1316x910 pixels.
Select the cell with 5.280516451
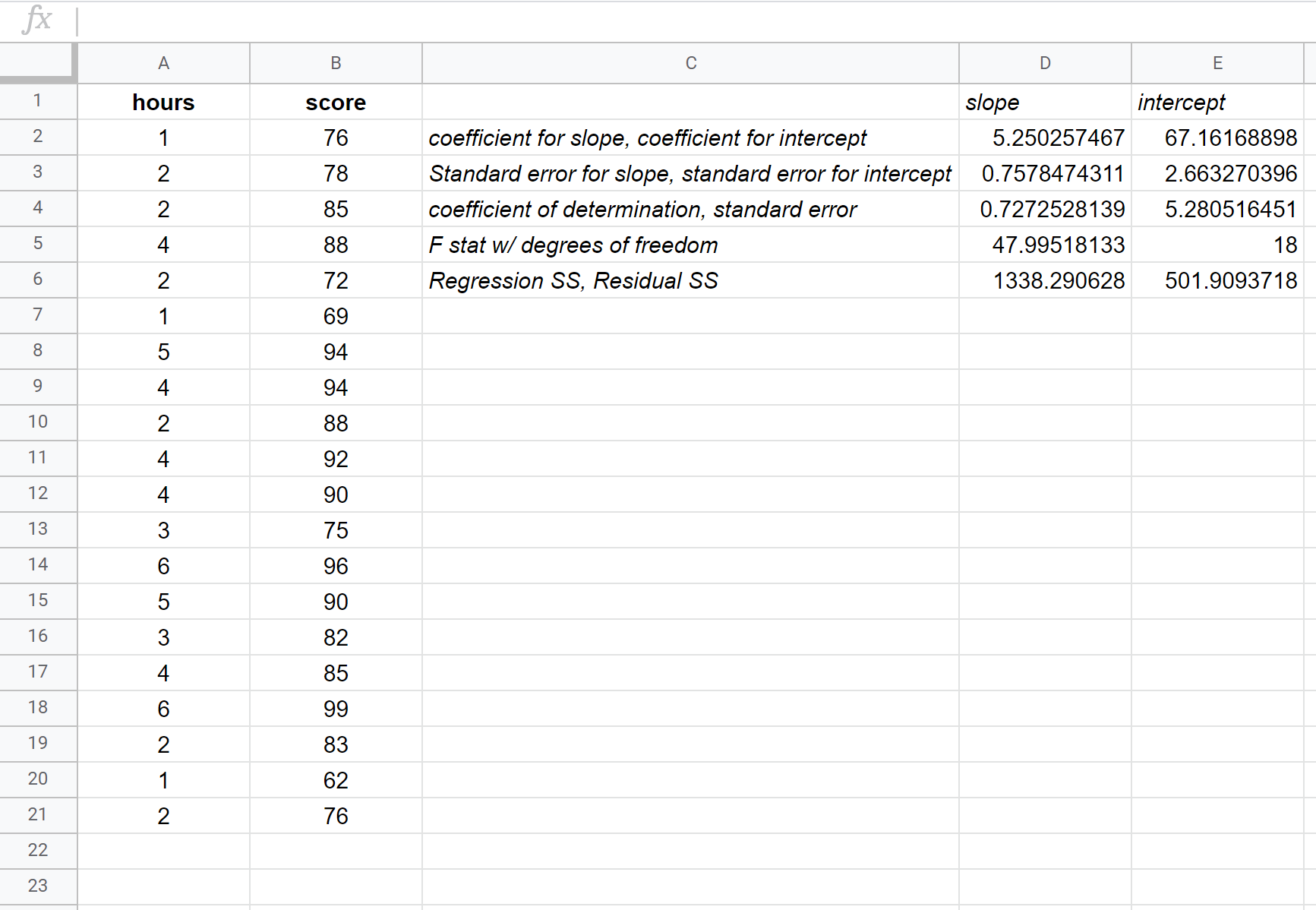(1217, 209)
